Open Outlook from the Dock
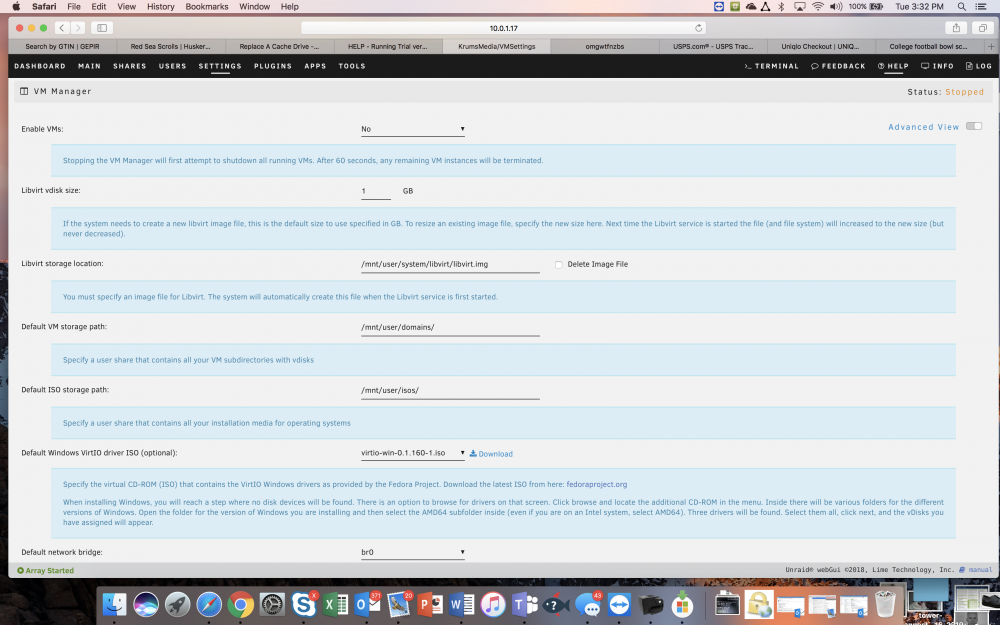The image size is (1000, 625). (367, 604)
